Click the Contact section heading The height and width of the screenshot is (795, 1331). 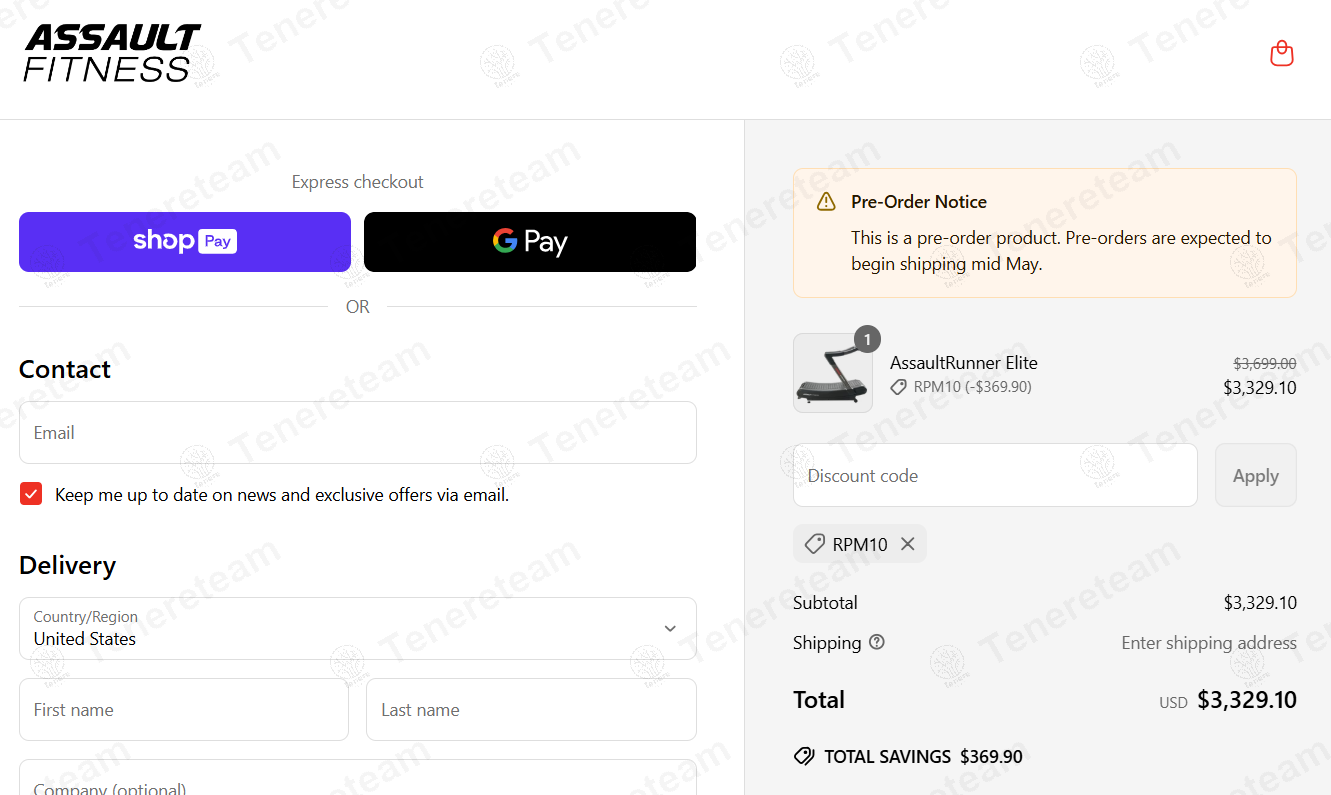click(65, 369)
